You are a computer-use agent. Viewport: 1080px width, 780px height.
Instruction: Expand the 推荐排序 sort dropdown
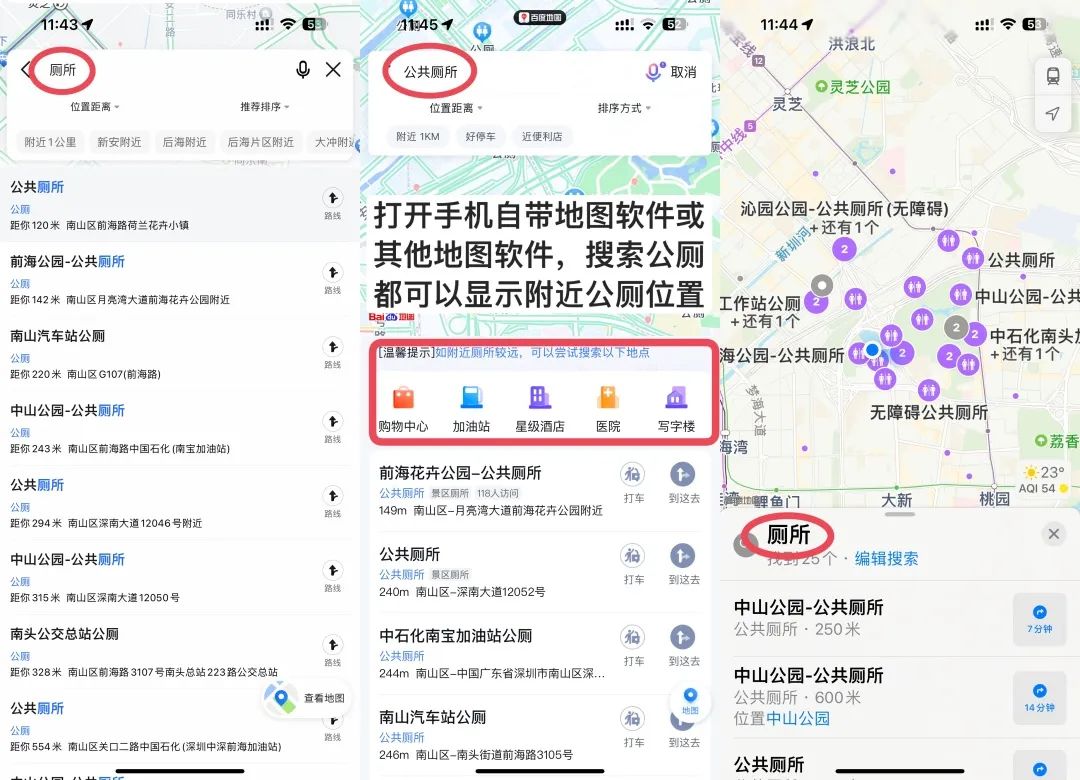click(265, 107)
